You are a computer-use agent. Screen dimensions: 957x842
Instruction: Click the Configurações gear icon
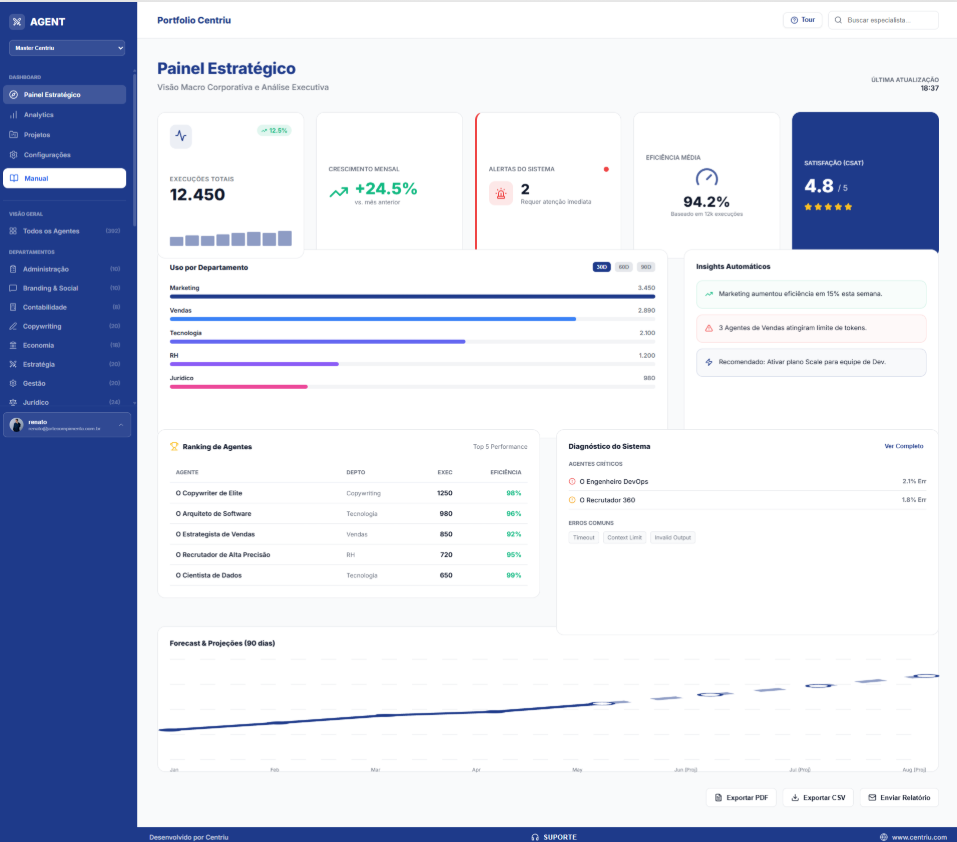point(13,155)
